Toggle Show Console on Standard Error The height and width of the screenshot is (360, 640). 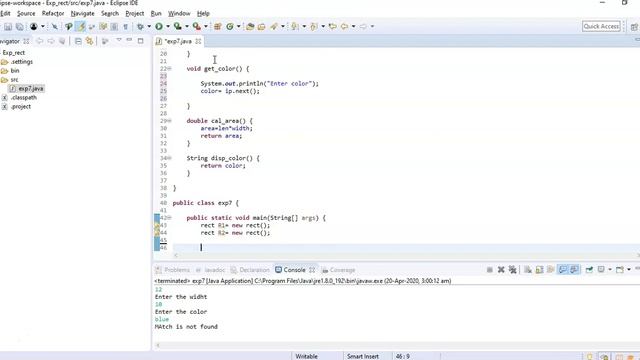point(574,270)
